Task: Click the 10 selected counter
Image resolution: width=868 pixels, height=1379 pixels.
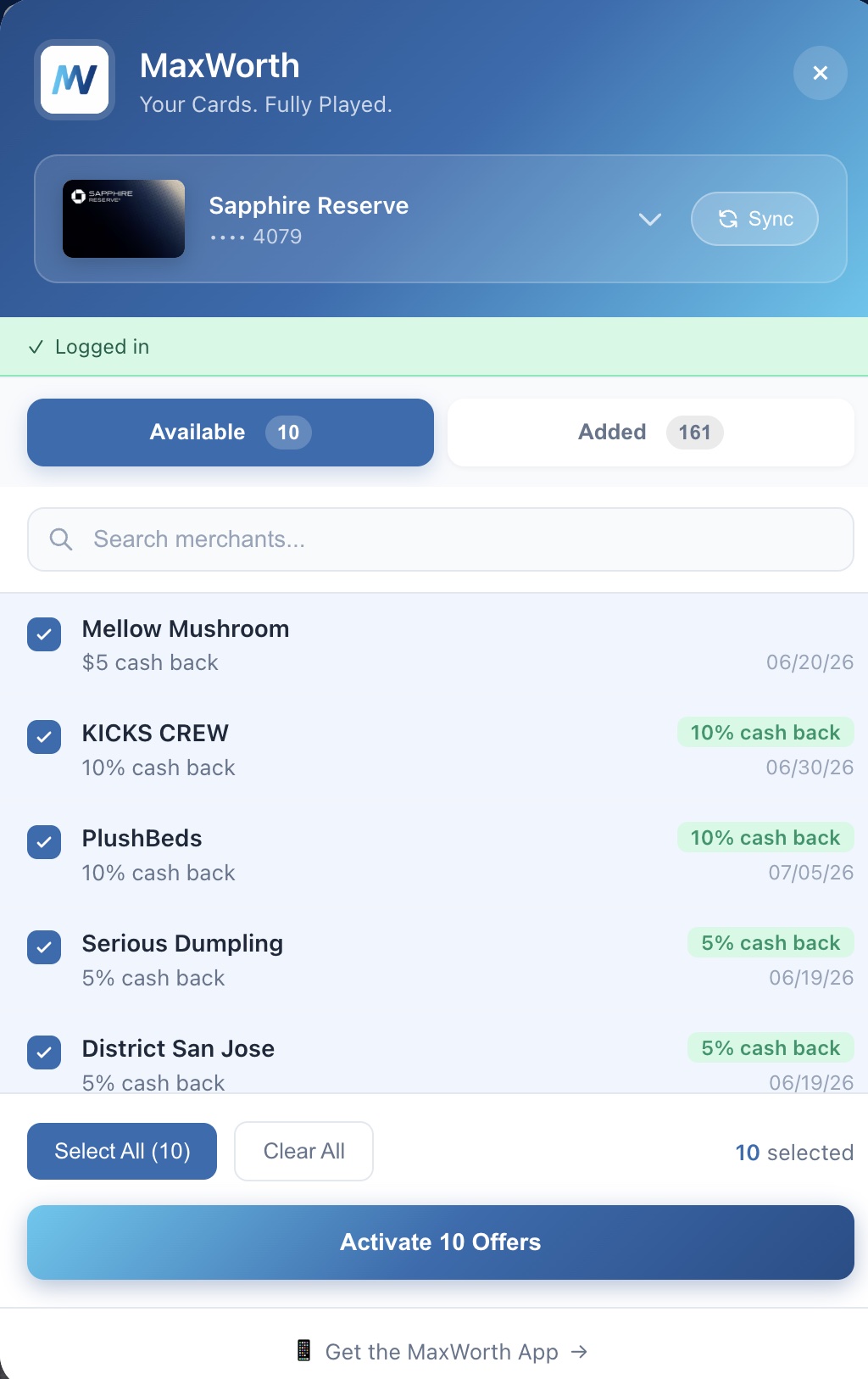Action: point(794,1153)
